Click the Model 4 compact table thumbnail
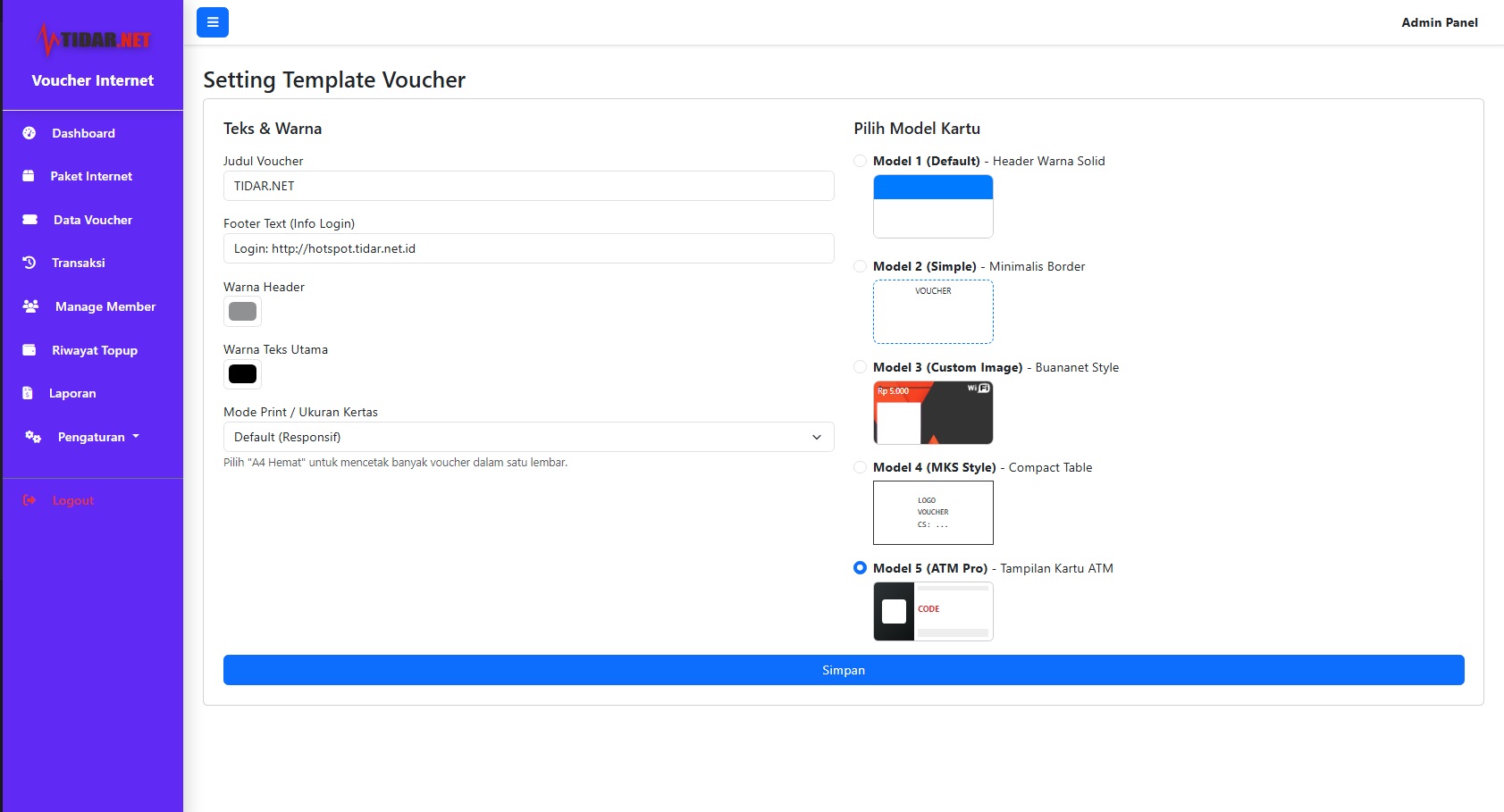Viewport: 1504px width, 812px height. pyautogui.click(x=933, y=513)
